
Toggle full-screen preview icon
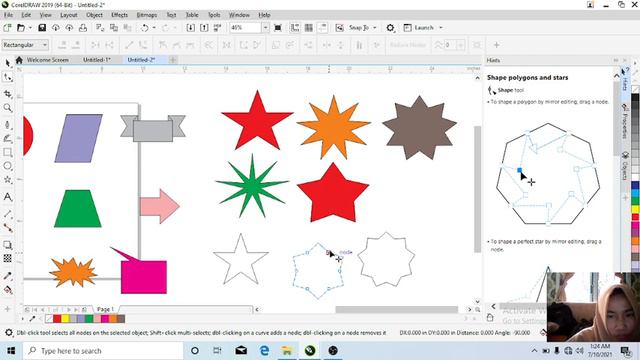point(278,28)
